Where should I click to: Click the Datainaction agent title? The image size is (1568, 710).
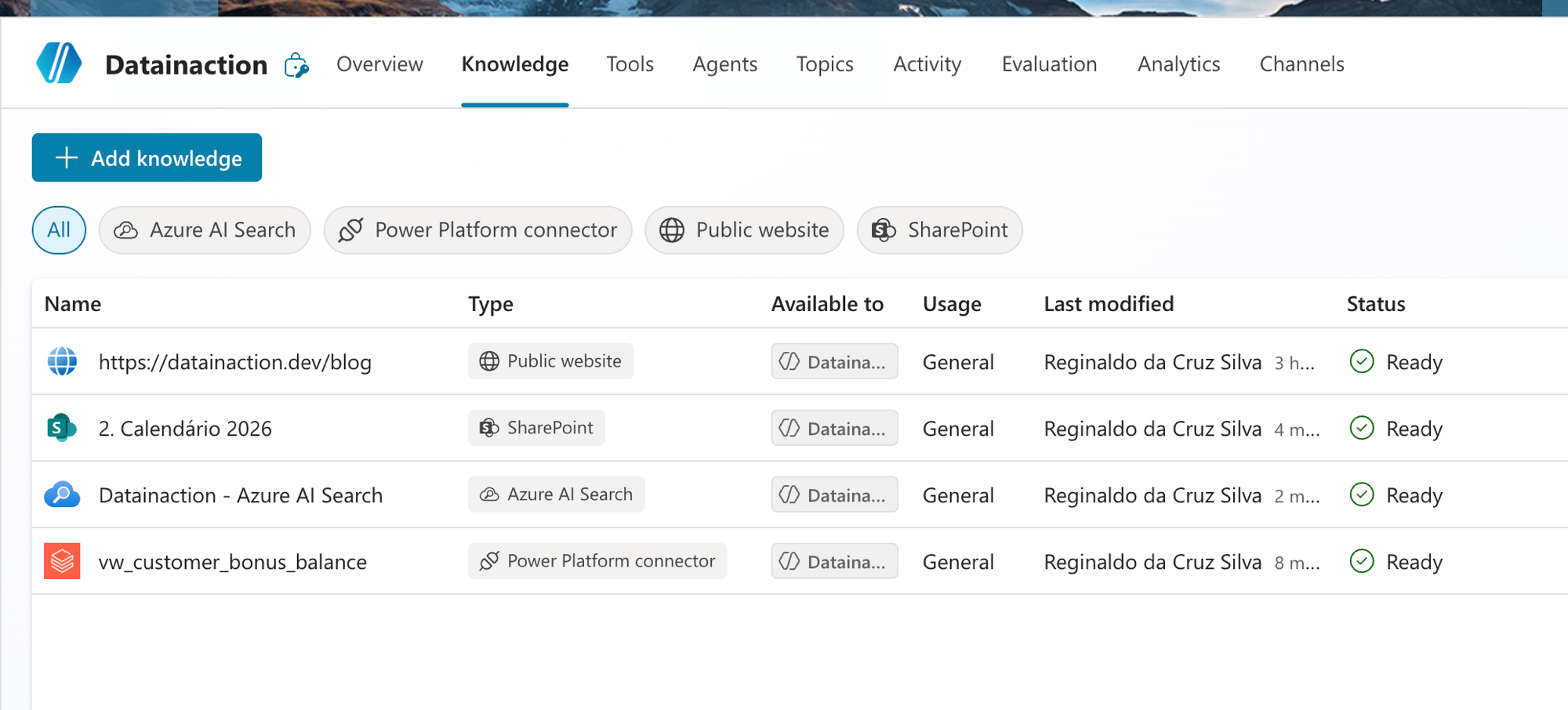pos(187,65)
